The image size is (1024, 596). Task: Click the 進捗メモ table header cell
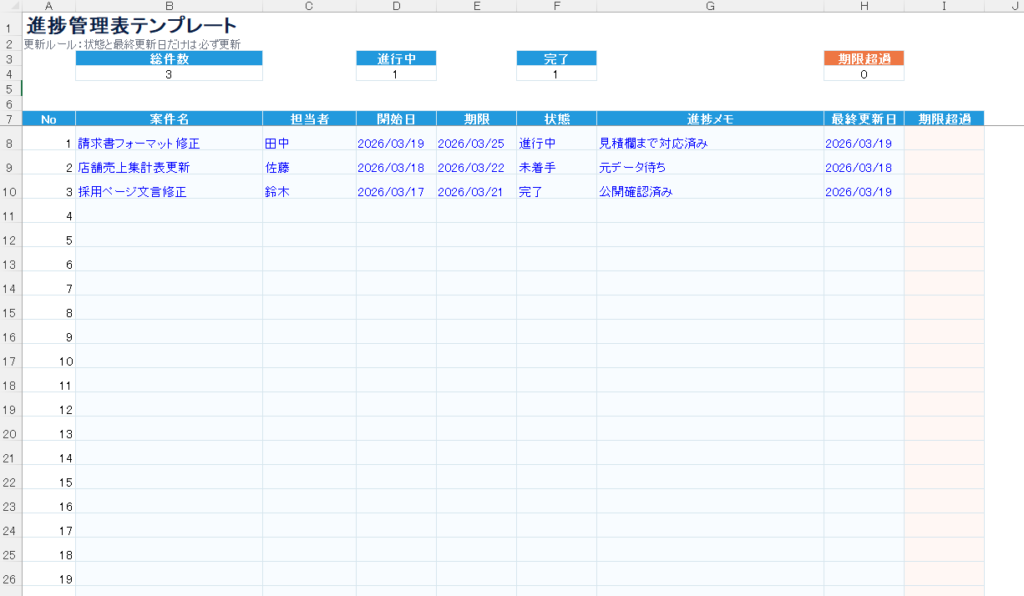pos(710,119)
